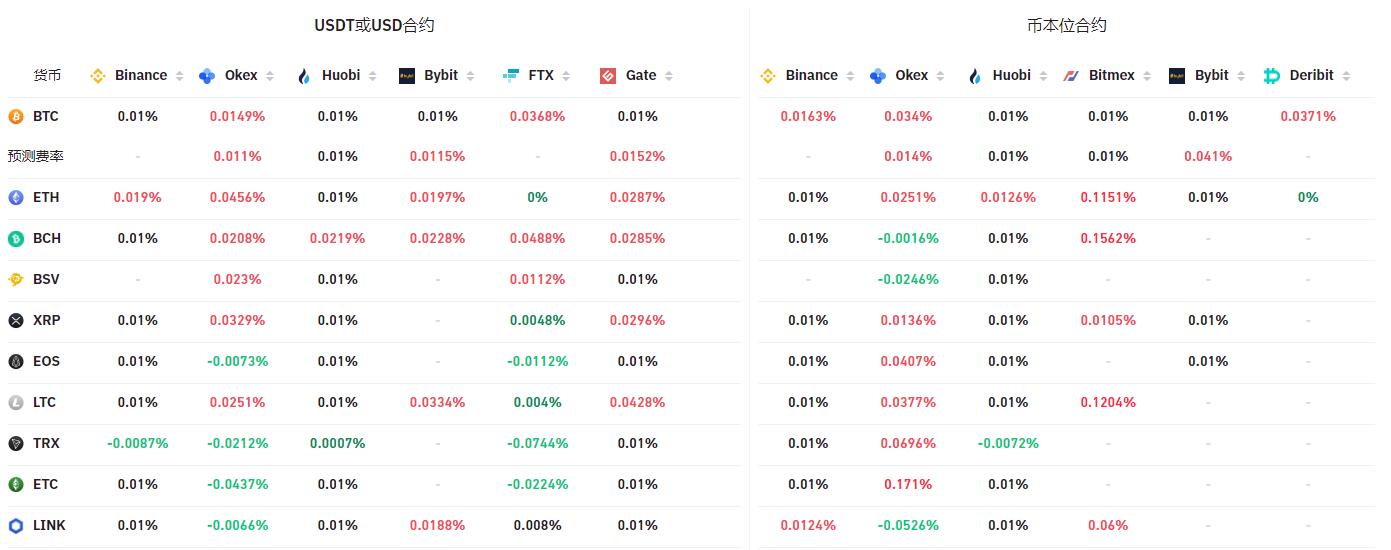Click the TRX coin icon
The width and height of the screenshot is (1391, 550).
[16, 444]
